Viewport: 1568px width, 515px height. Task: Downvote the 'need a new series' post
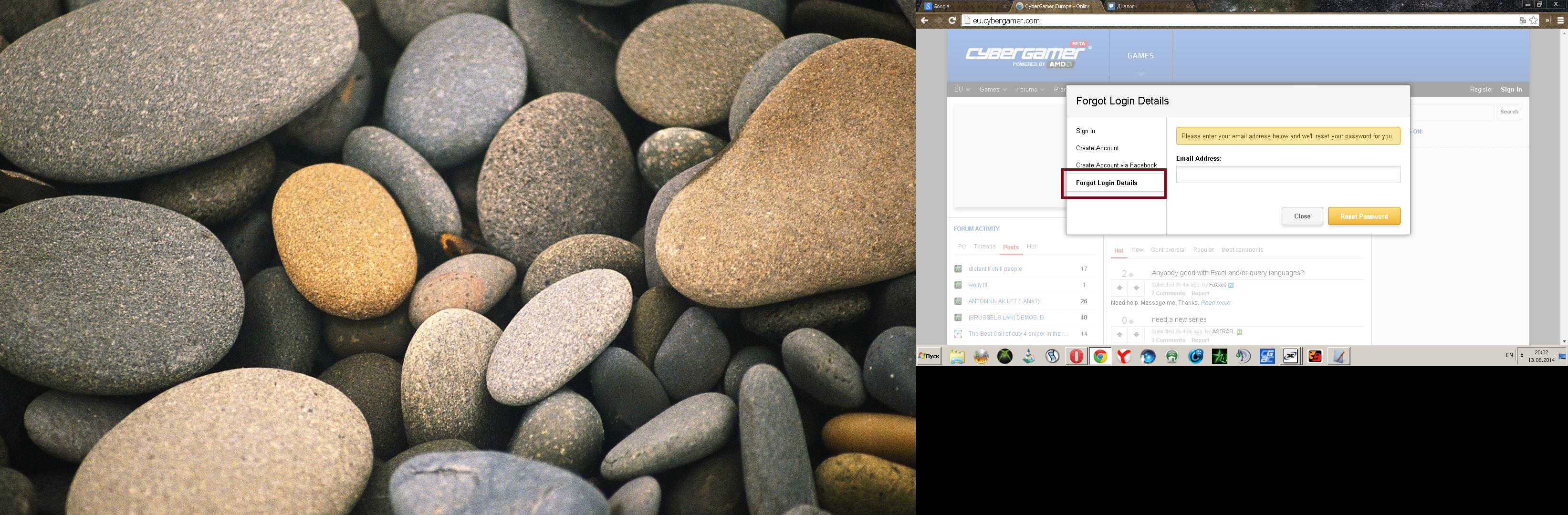click(x=1136, y=334)
